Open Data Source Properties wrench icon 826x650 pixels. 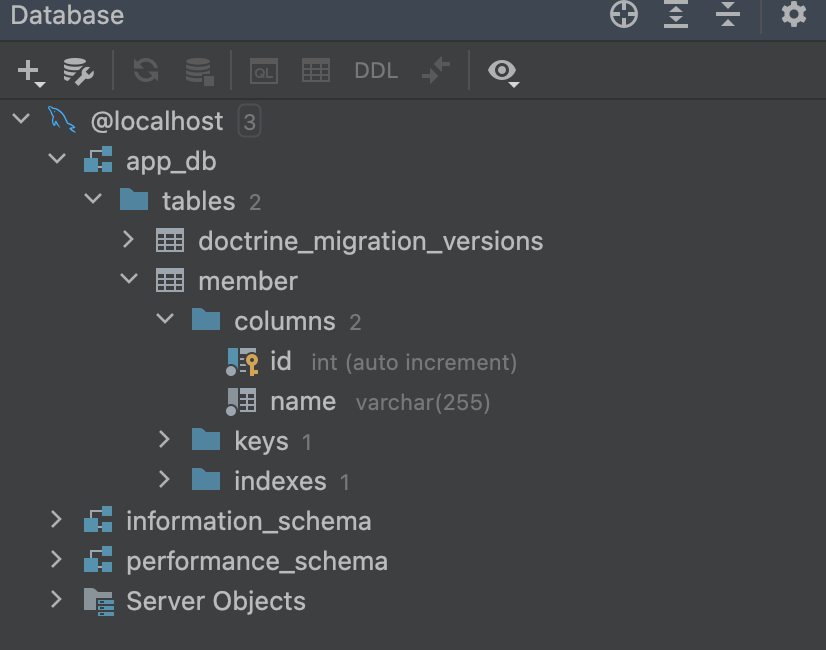tap(78, 71)
